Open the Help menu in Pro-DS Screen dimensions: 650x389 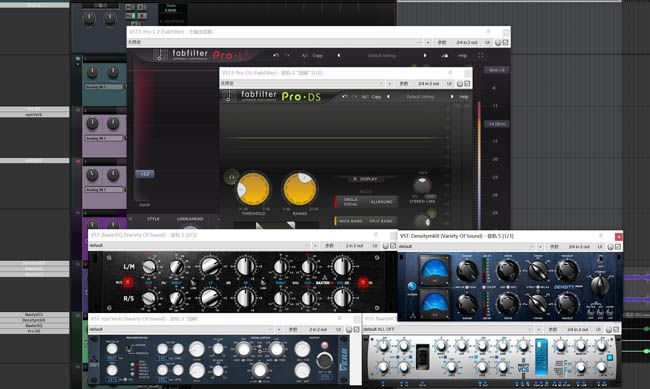[464, 96]
